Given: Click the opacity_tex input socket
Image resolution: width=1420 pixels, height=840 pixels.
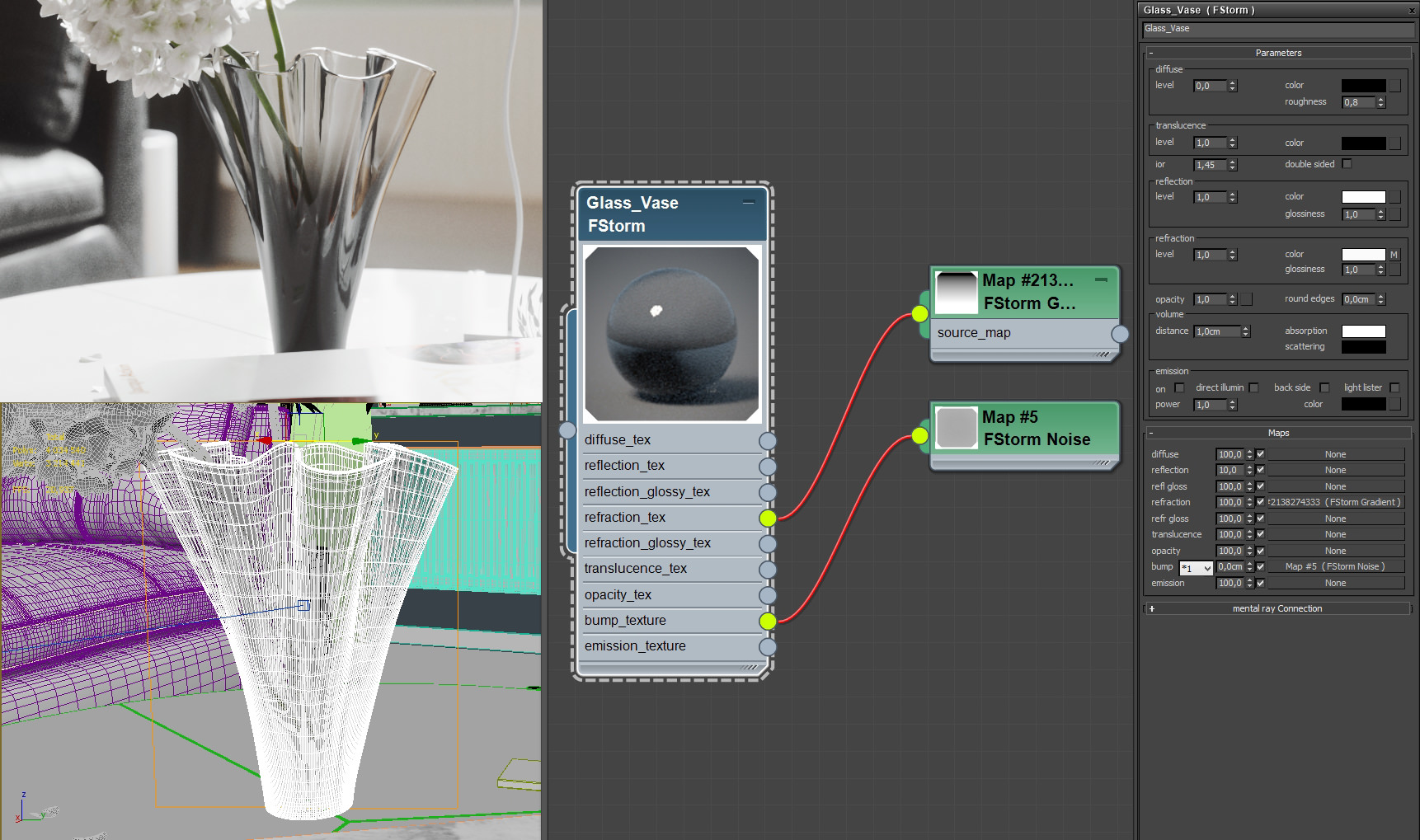Looking at the screenshot, I should (768, 595).
